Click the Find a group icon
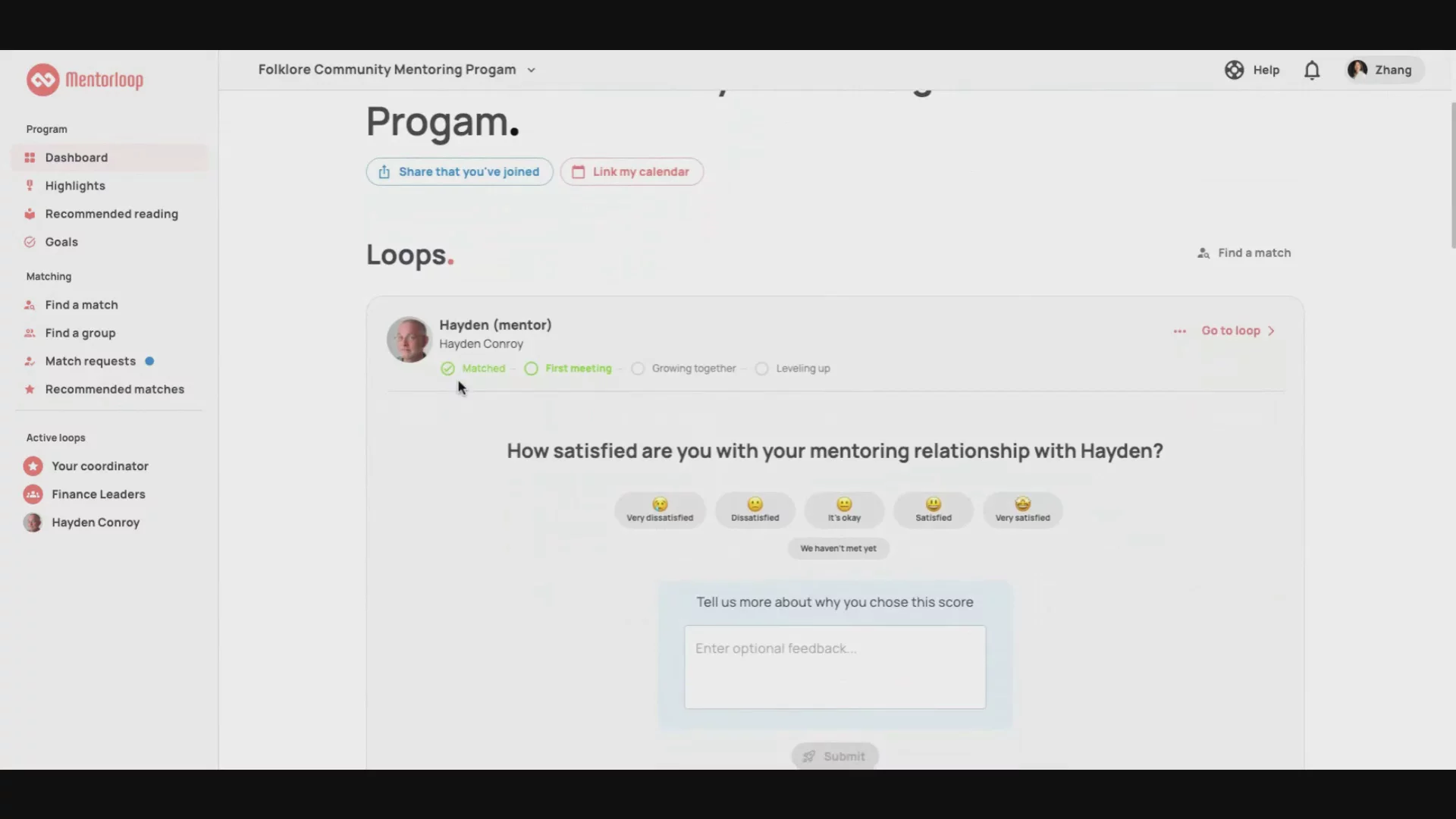Image resolution: width=1456 pixels, height=819 pixels. (30, 333)
